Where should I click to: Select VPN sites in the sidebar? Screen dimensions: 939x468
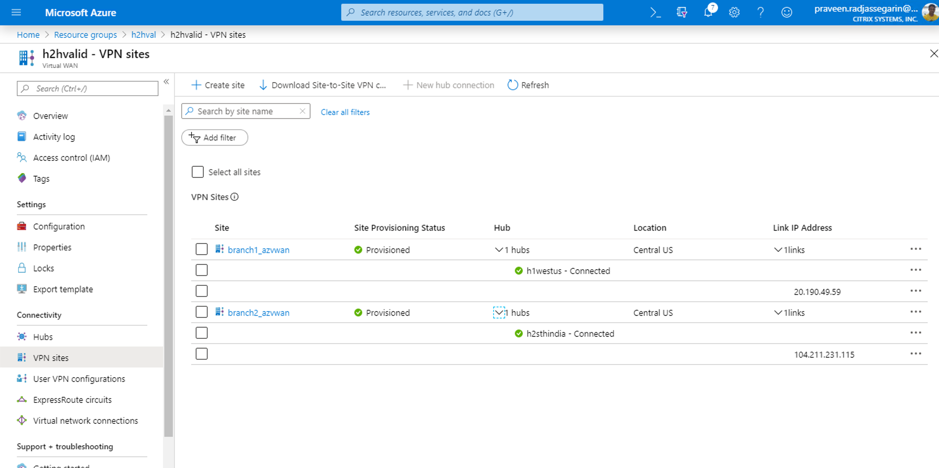tap(81, 358)
